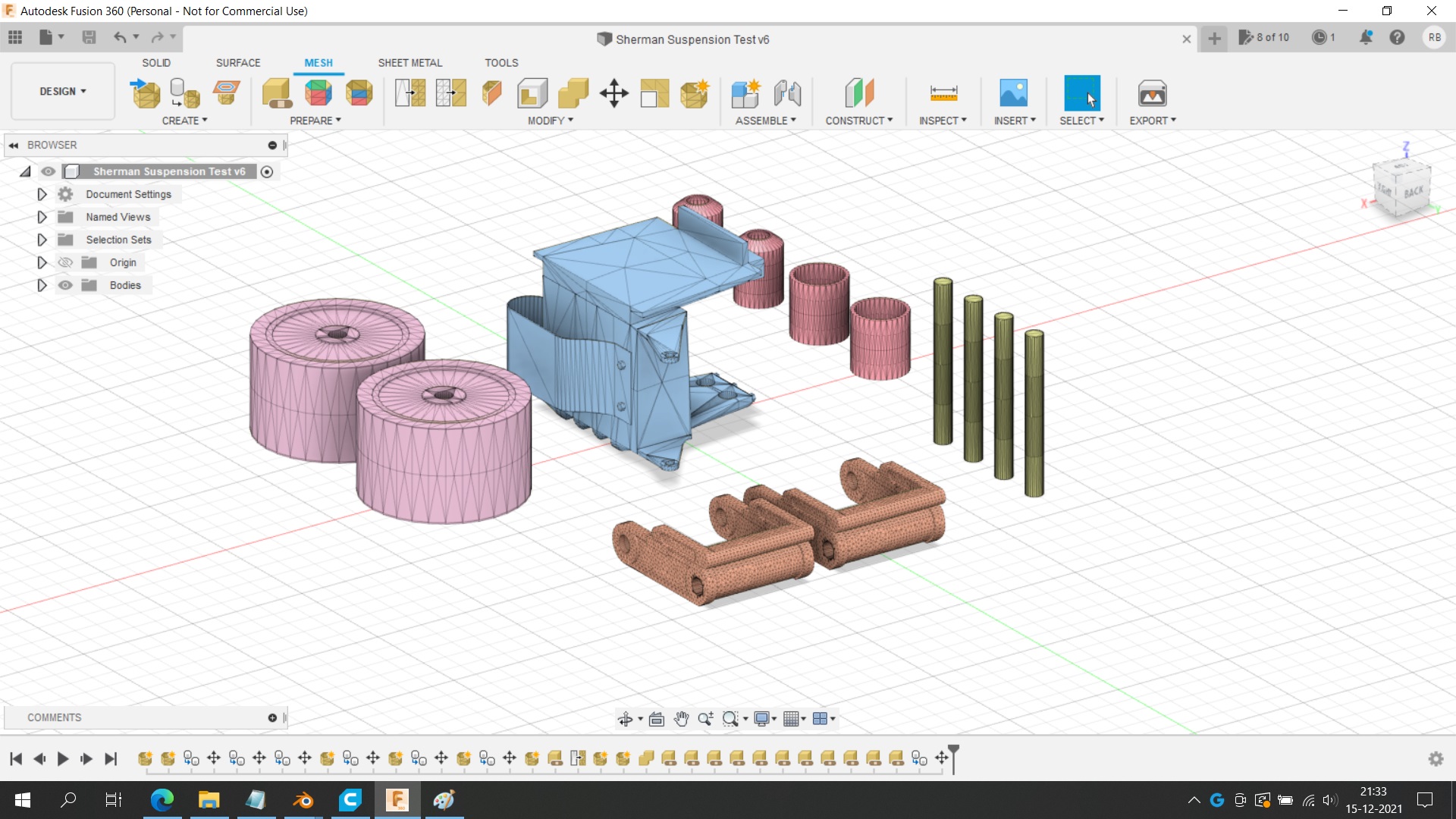Select the Pan hand tool in navigation bar

[x=681, y=719]
